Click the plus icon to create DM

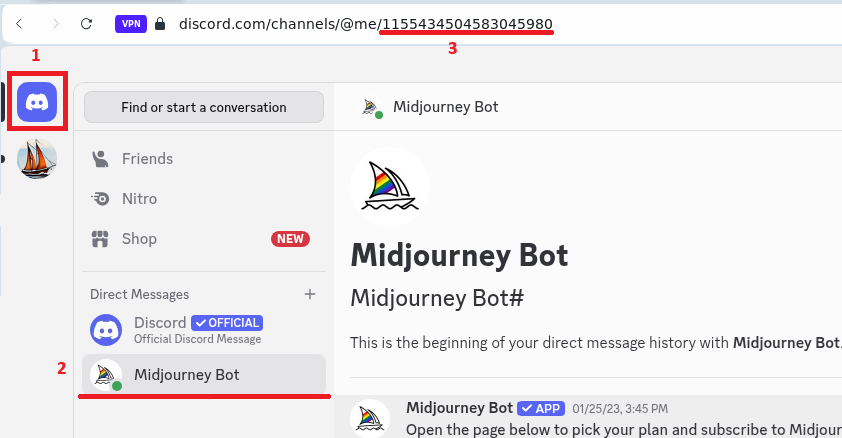tap(310, 294)
